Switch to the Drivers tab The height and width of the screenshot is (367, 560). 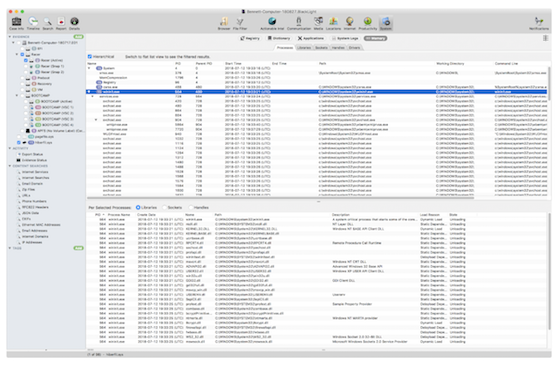(354, 47)
